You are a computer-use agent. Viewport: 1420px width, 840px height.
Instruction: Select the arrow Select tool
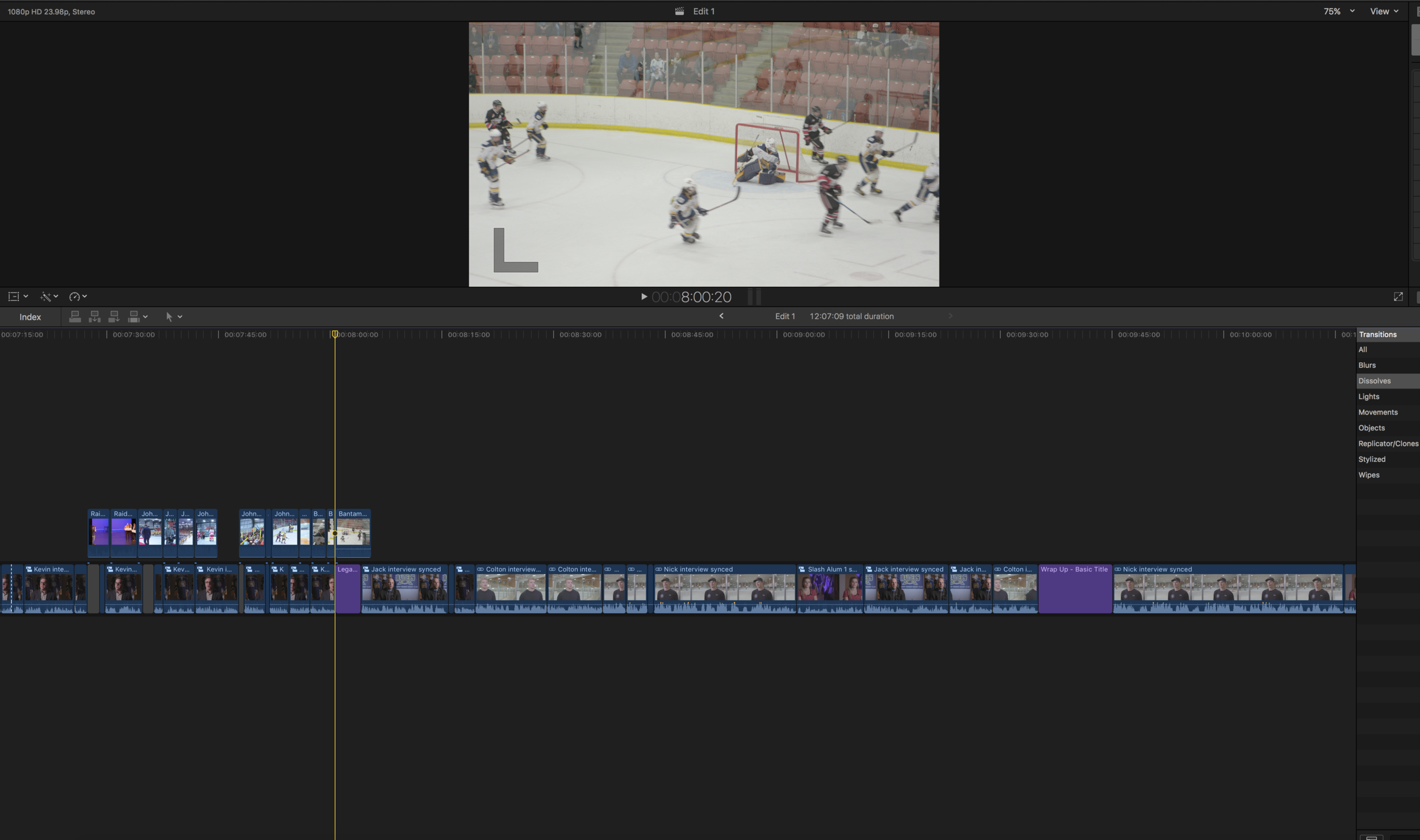click(169, 317)
